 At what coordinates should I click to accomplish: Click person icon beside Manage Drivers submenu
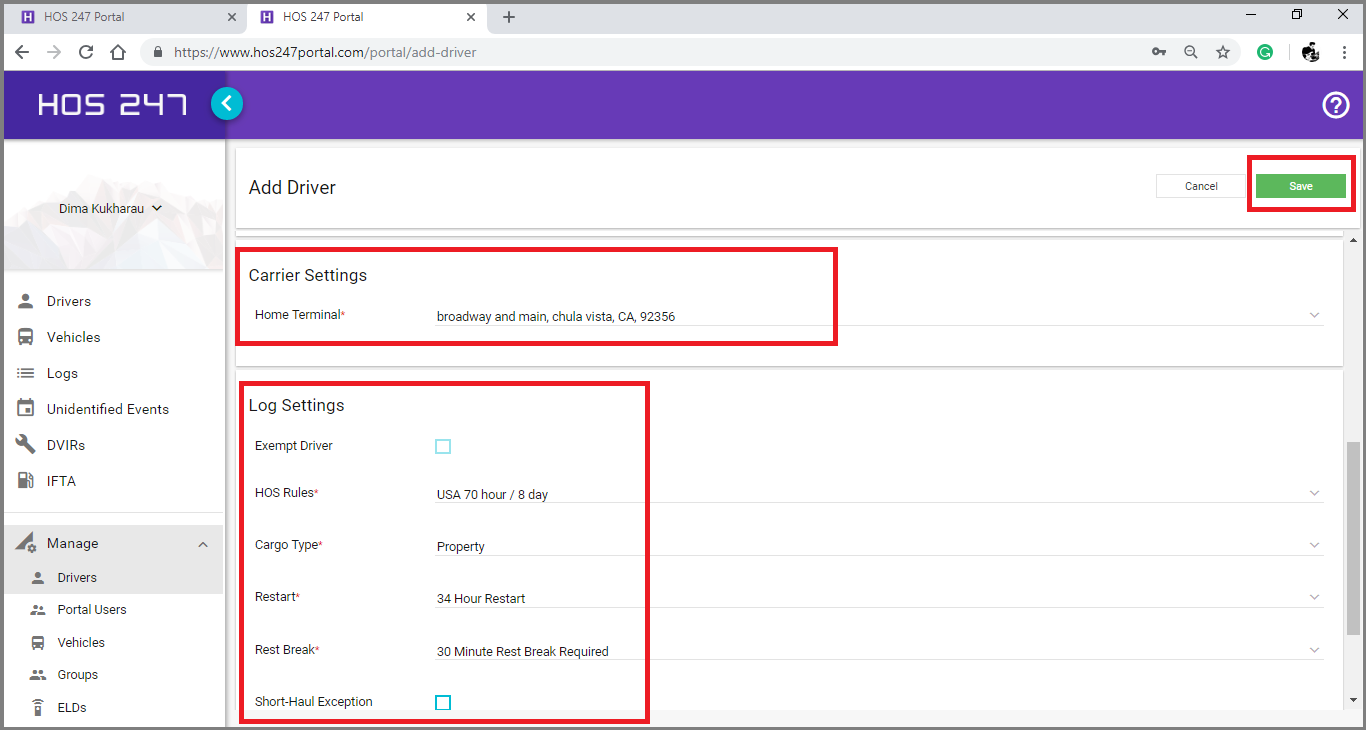click(x=38, y=578)
